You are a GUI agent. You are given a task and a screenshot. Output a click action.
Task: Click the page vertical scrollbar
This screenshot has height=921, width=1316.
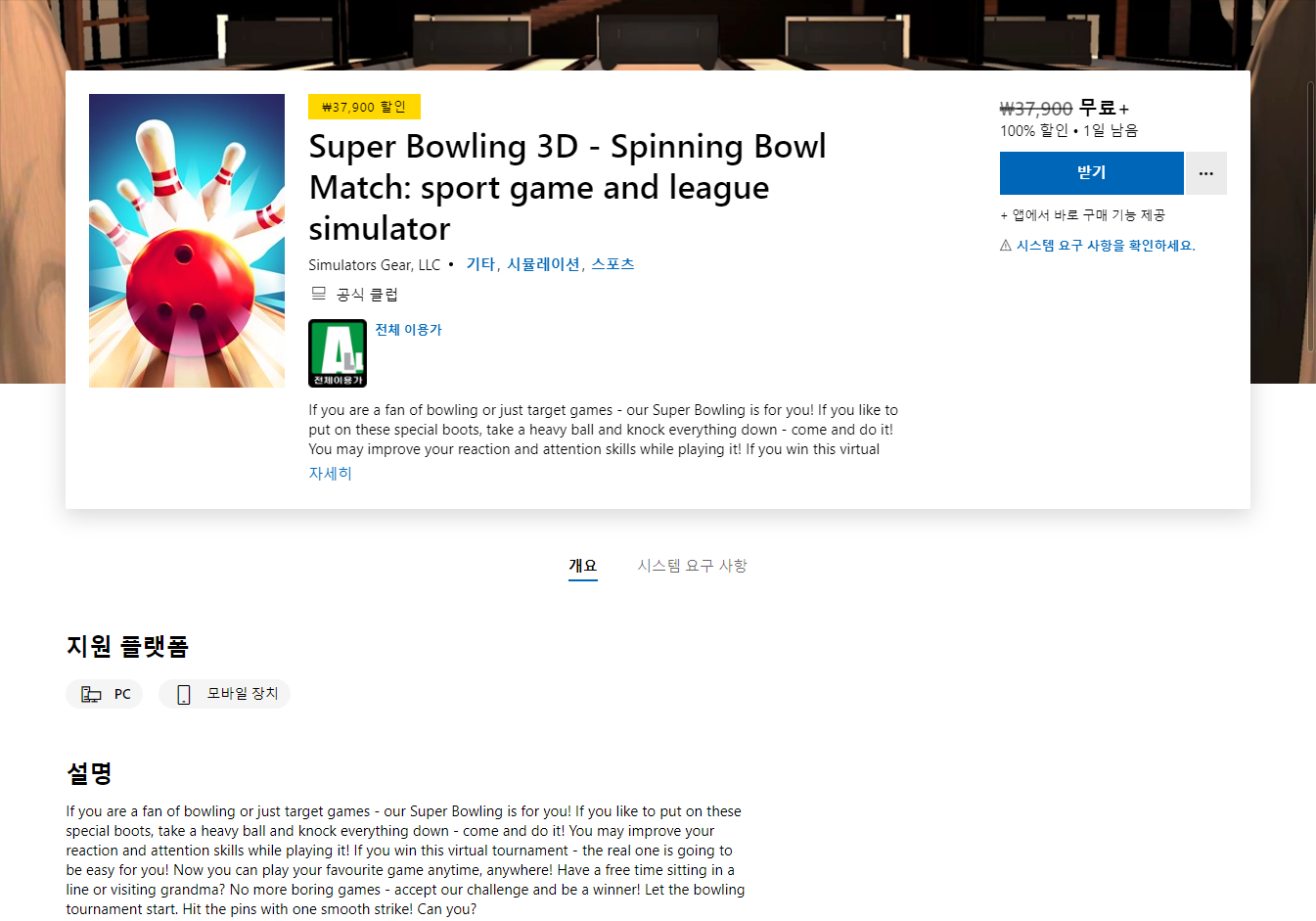pos(1311,215)
